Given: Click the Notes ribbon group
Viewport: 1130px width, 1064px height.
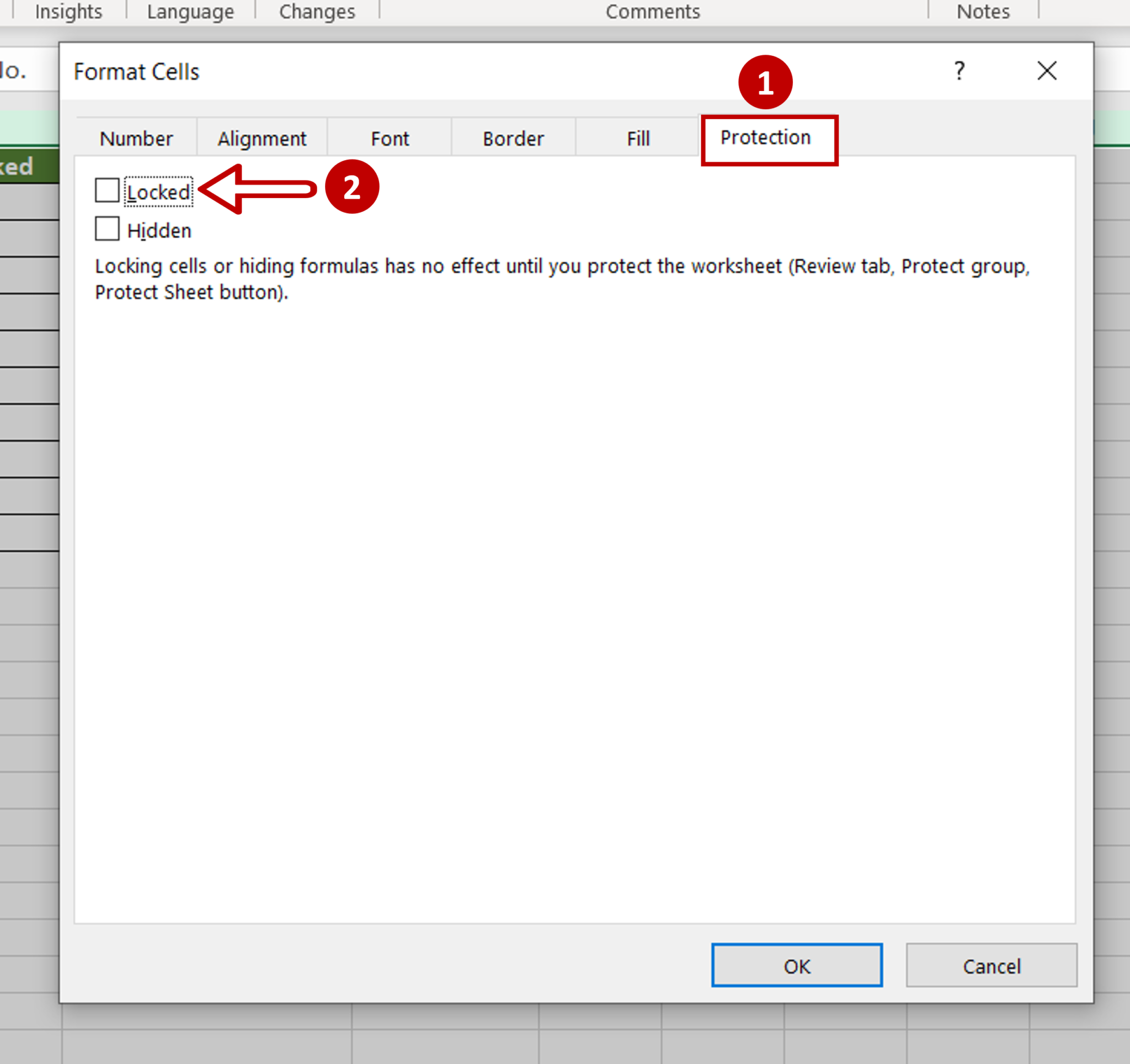Looking at the screenshot, I should tap(982, 12).
